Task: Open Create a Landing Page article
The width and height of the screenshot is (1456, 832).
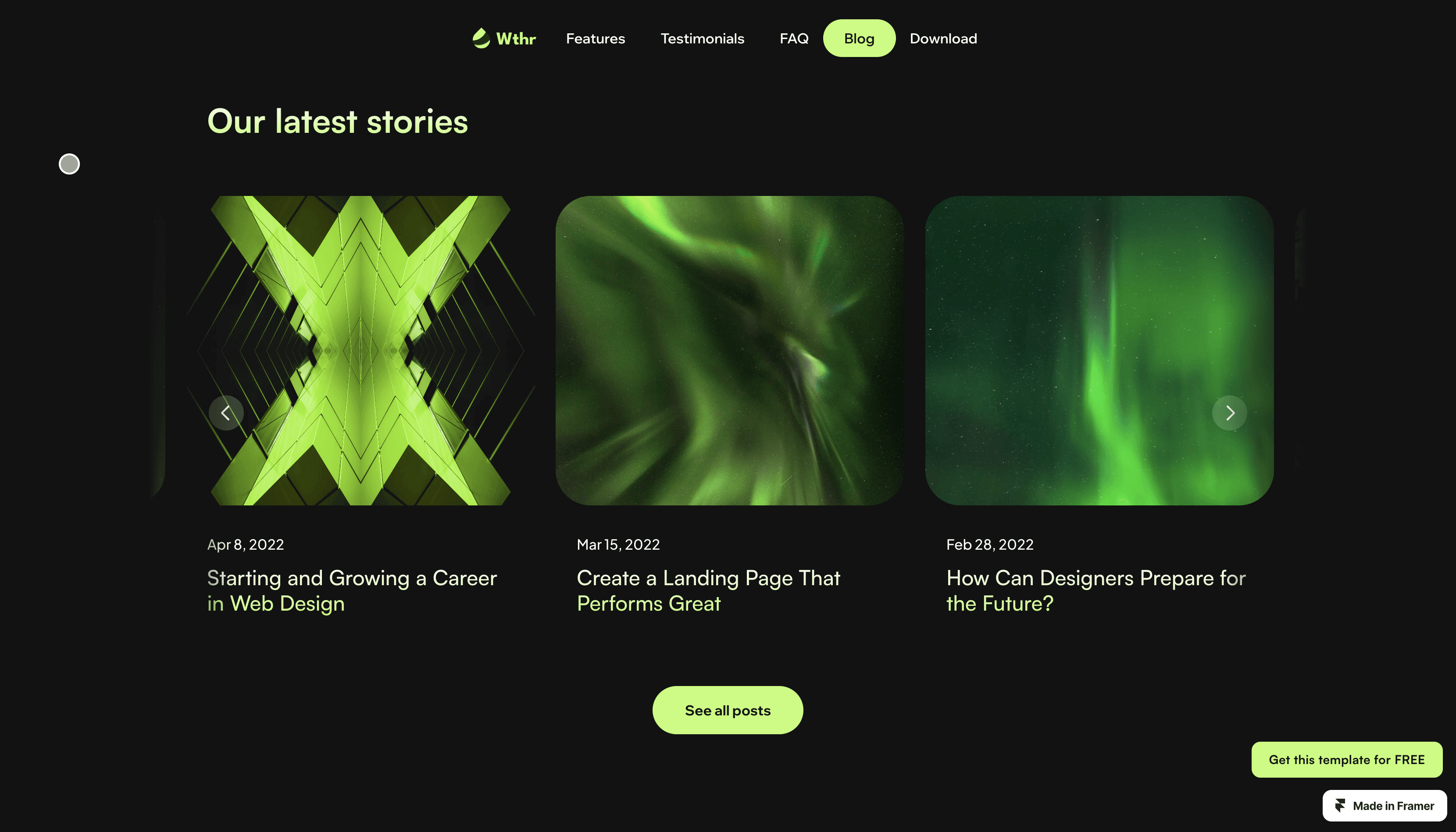Action: [708, 591]
